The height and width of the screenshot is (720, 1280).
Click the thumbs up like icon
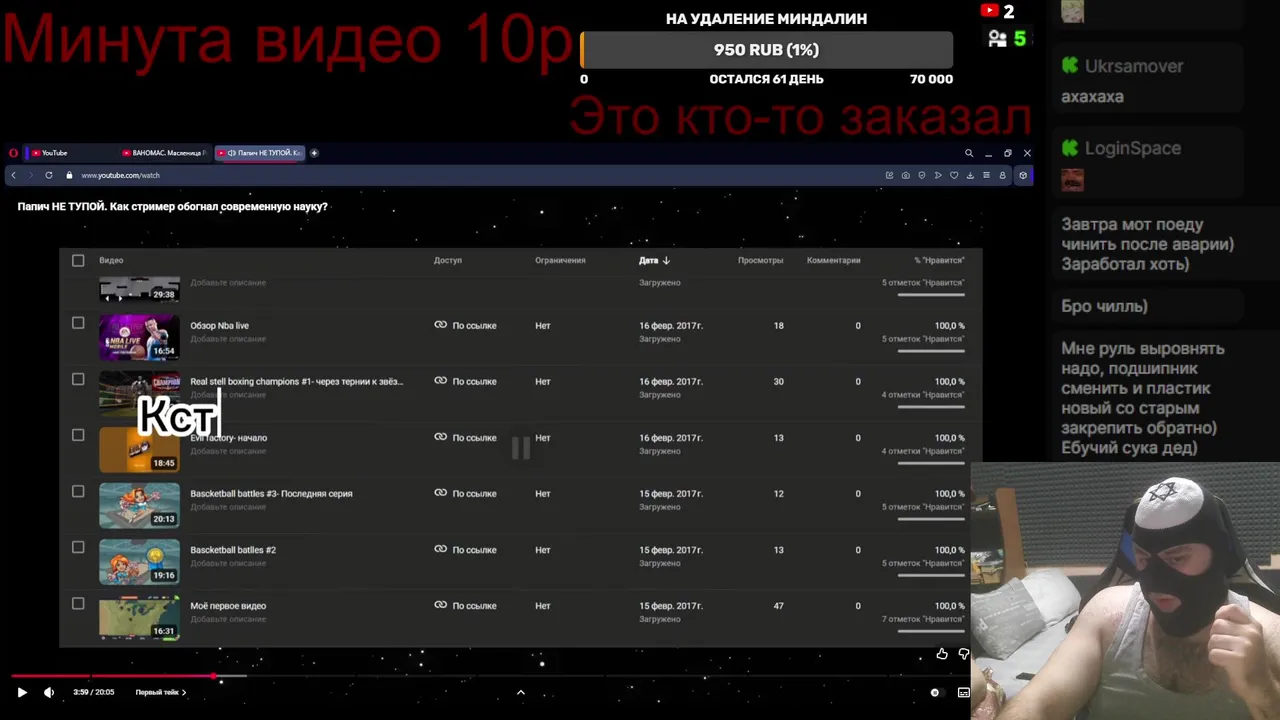942,654
